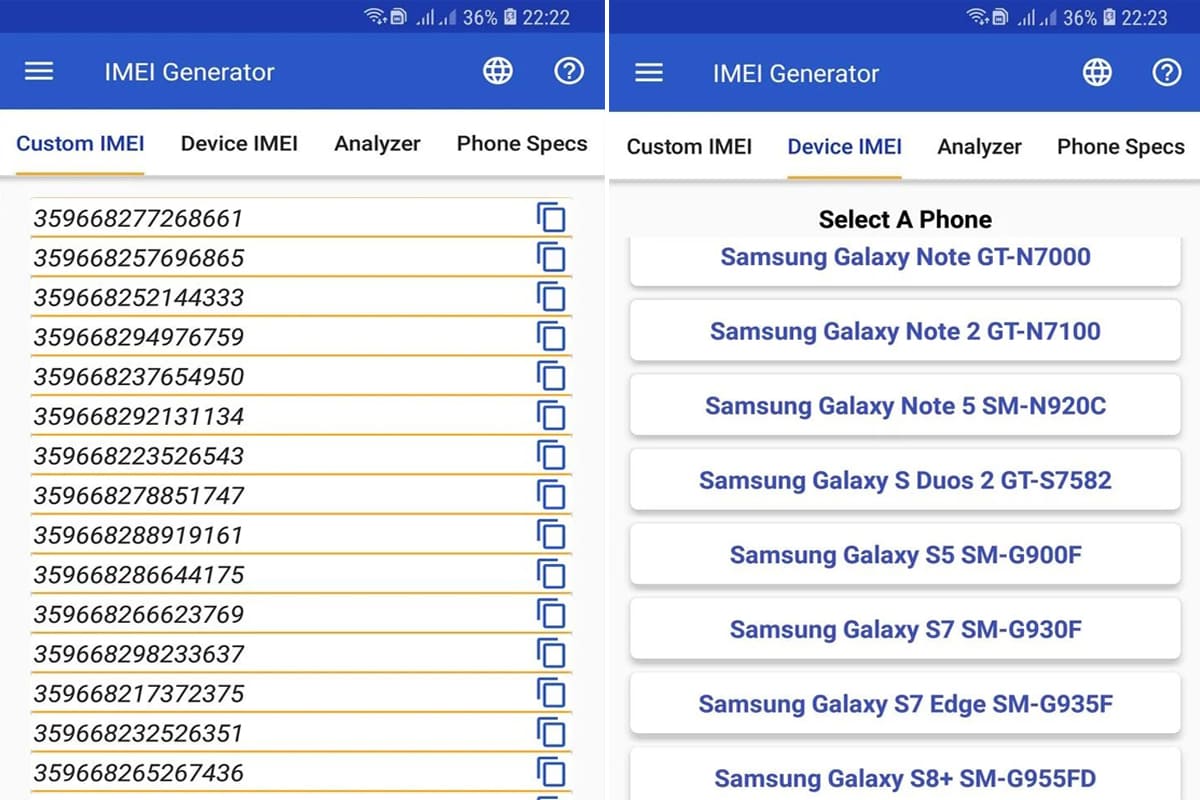
Task: Tap Wi-Fi icon in right status bar
Action: 977,17
